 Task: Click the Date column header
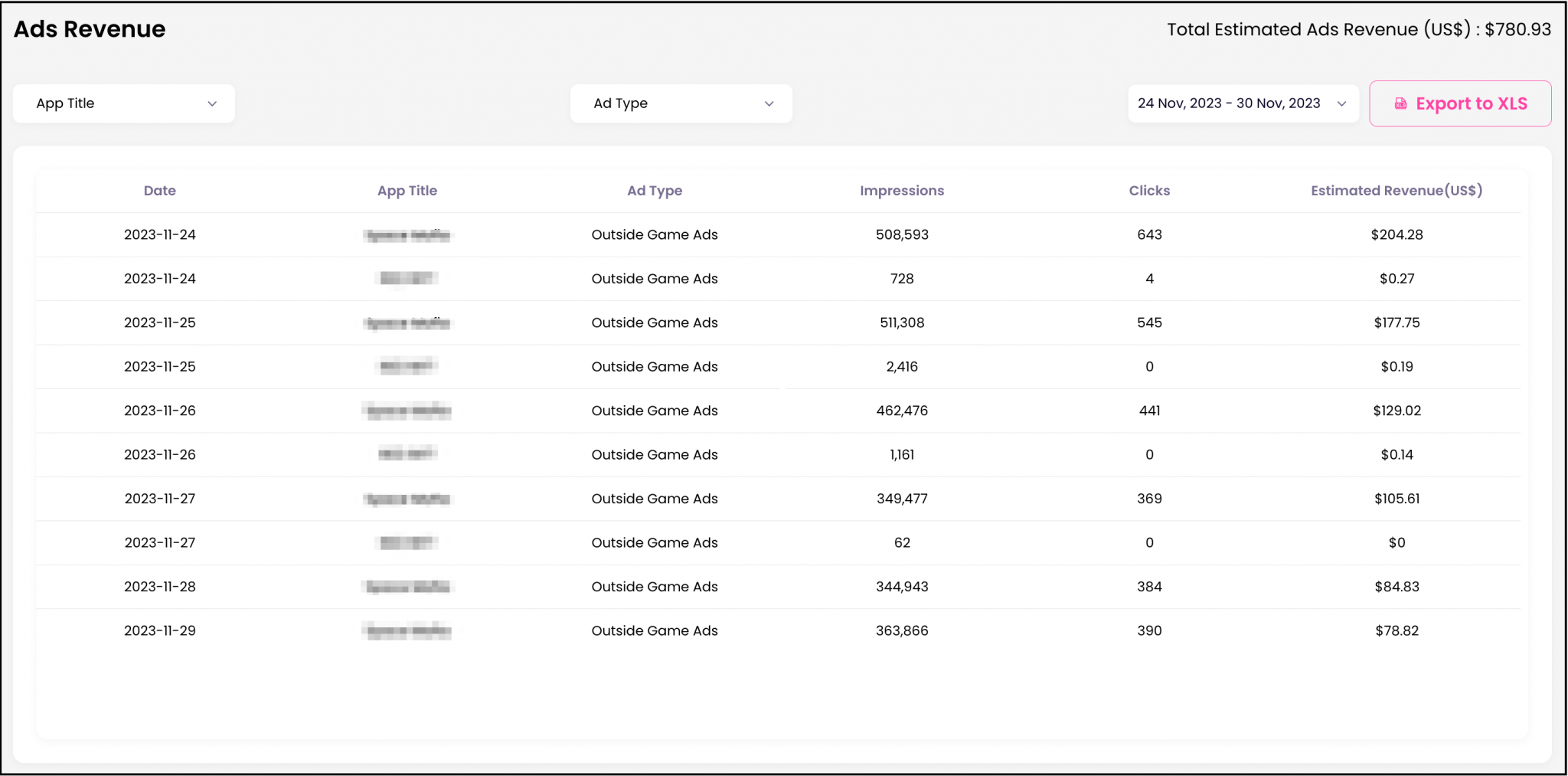coord(159,191)
